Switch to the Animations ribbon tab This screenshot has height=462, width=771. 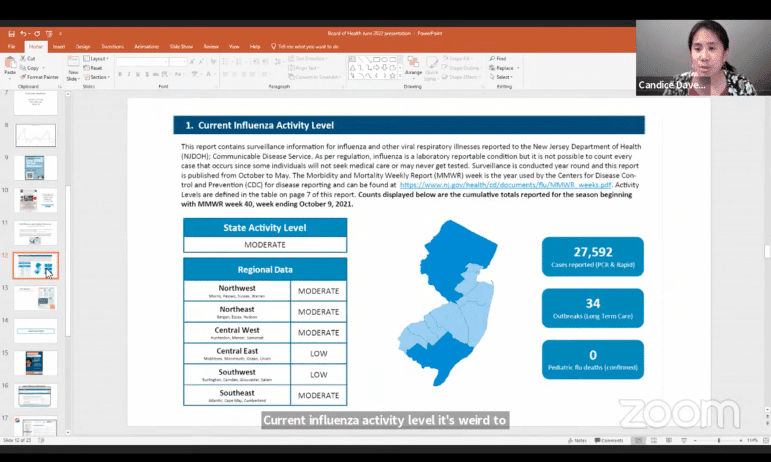147,47
